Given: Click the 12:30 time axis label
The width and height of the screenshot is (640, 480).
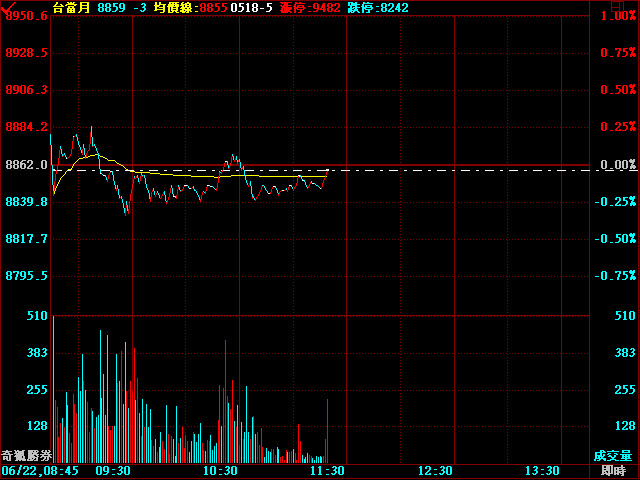Looking at the screenshot, I should (x=435, y=471).
